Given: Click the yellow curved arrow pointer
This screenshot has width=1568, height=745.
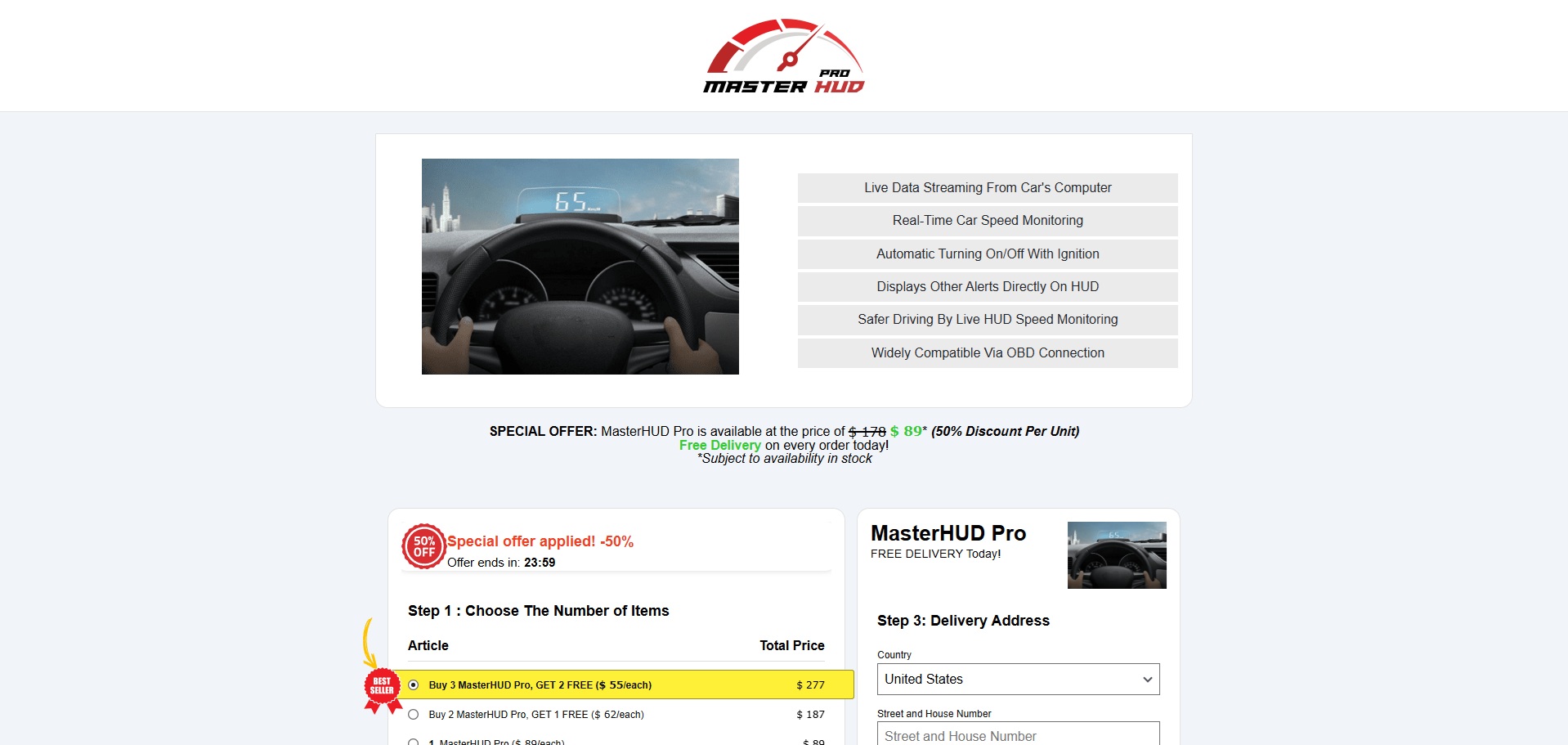Looking at the screenshot, I should coord(368,643).
